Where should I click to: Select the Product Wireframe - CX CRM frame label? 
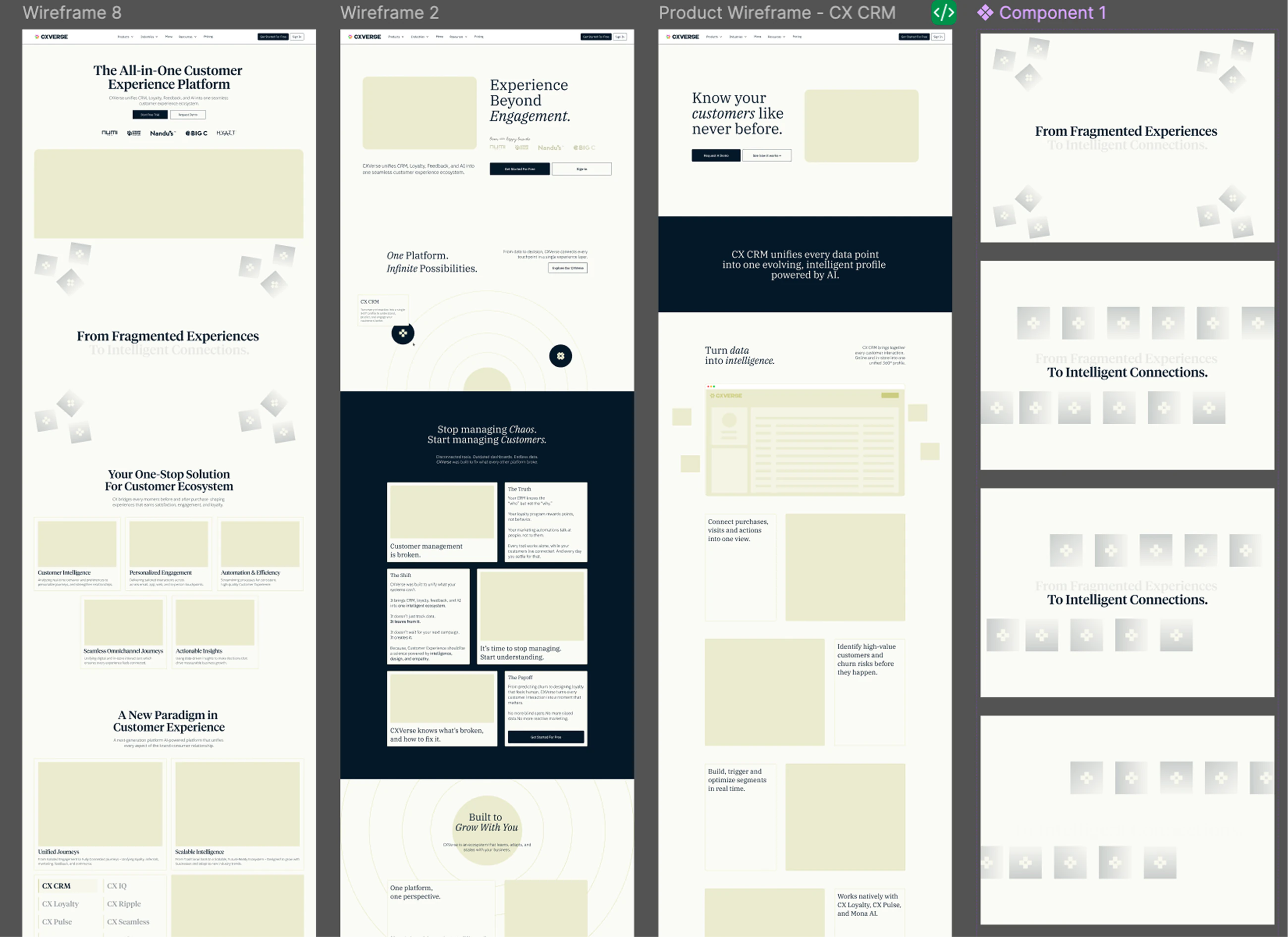pos(777,12)
